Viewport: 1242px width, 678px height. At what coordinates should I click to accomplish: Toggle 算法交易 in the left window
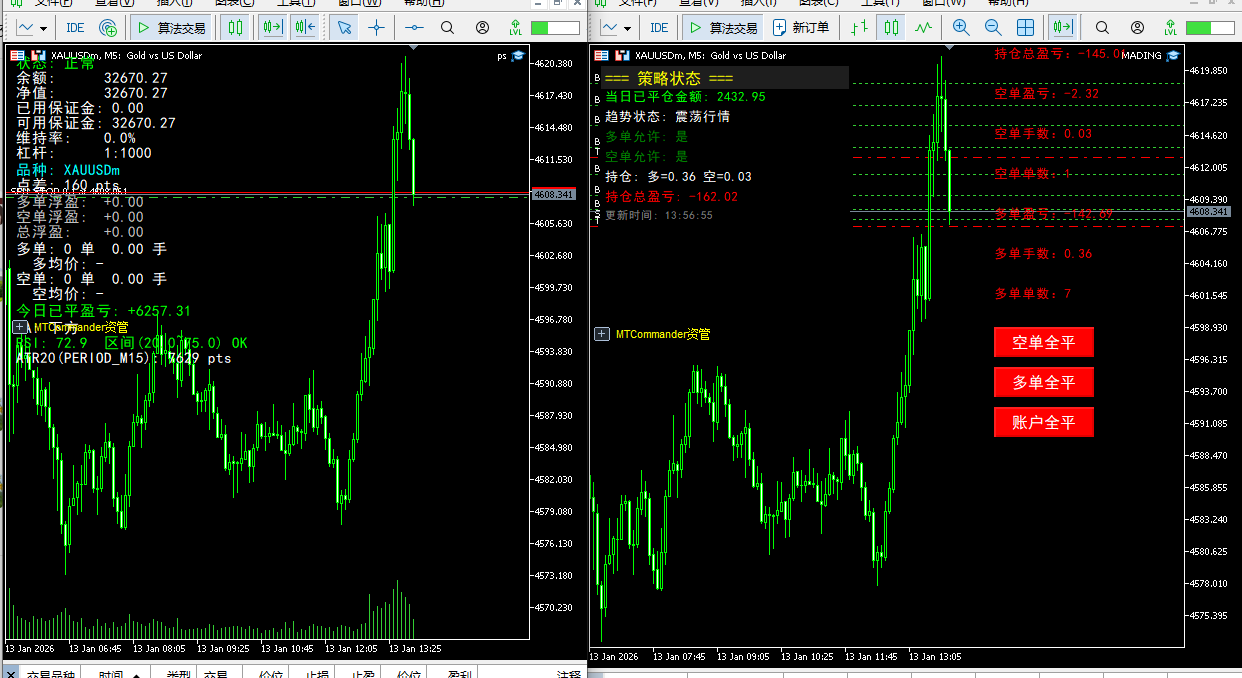[x=170, y=28]
